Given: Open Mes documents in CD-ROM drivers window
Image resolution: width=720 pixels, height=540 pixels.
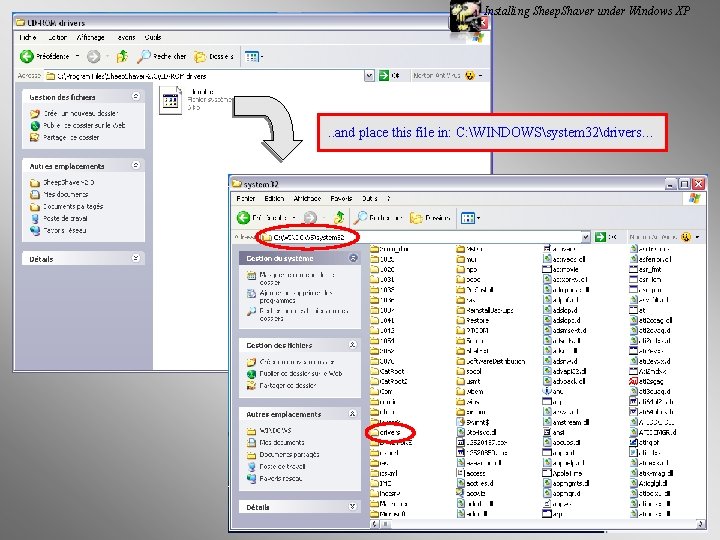Looking at the screenshot, I should click(x=59, y=195).
